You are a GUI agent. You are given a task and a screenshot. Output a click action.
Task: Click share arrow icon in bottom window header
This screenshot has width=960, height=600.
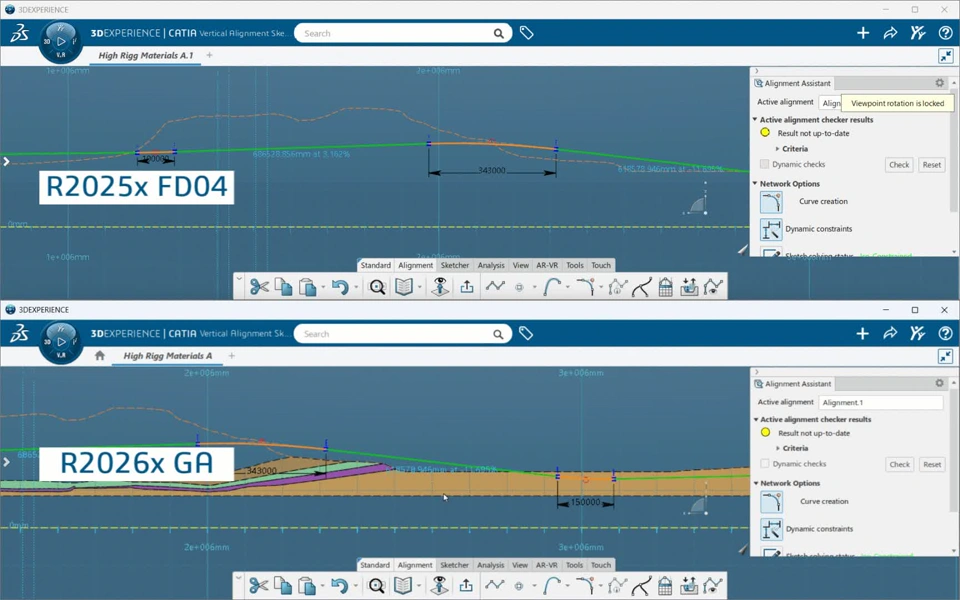890,333
